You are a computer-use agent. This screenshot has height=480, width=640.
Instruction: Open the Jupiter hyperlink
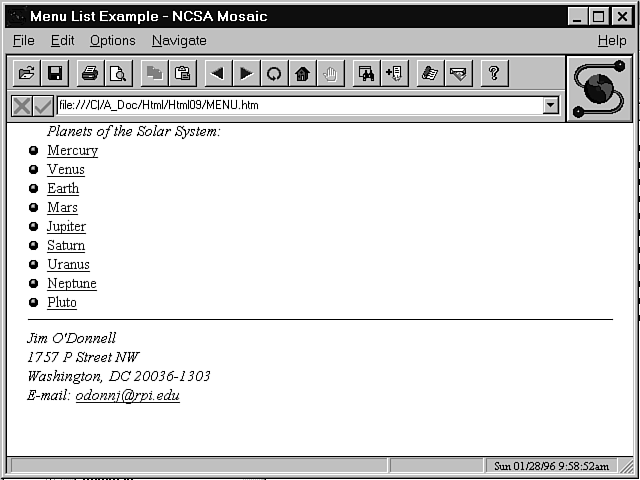click(66, 227)
